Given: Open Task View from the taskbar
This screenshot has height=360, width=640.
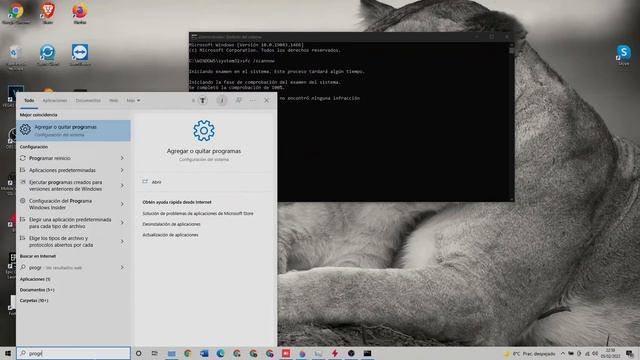Looking at the screenshot, I should (x=155, y=353).
